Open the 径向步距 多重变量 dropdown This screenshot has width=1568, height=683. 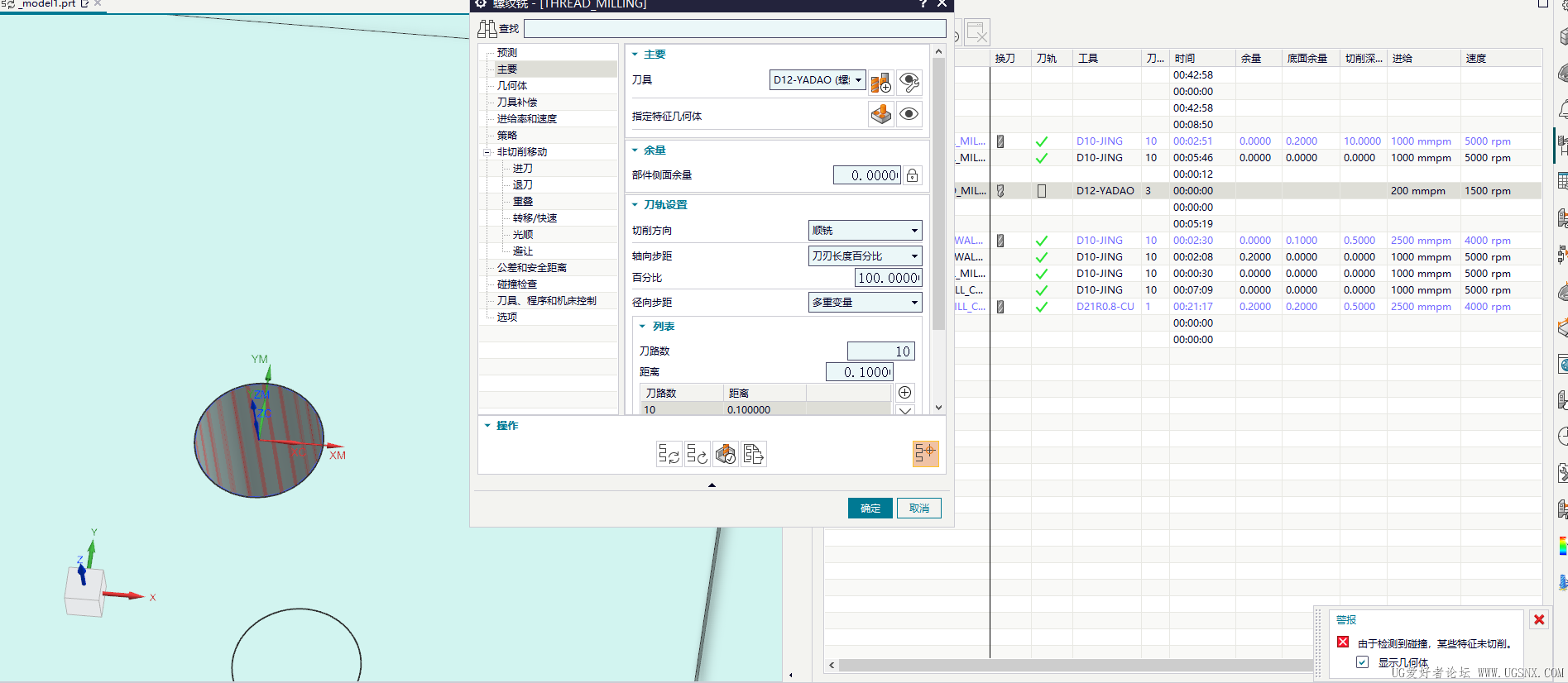point(865,303)
